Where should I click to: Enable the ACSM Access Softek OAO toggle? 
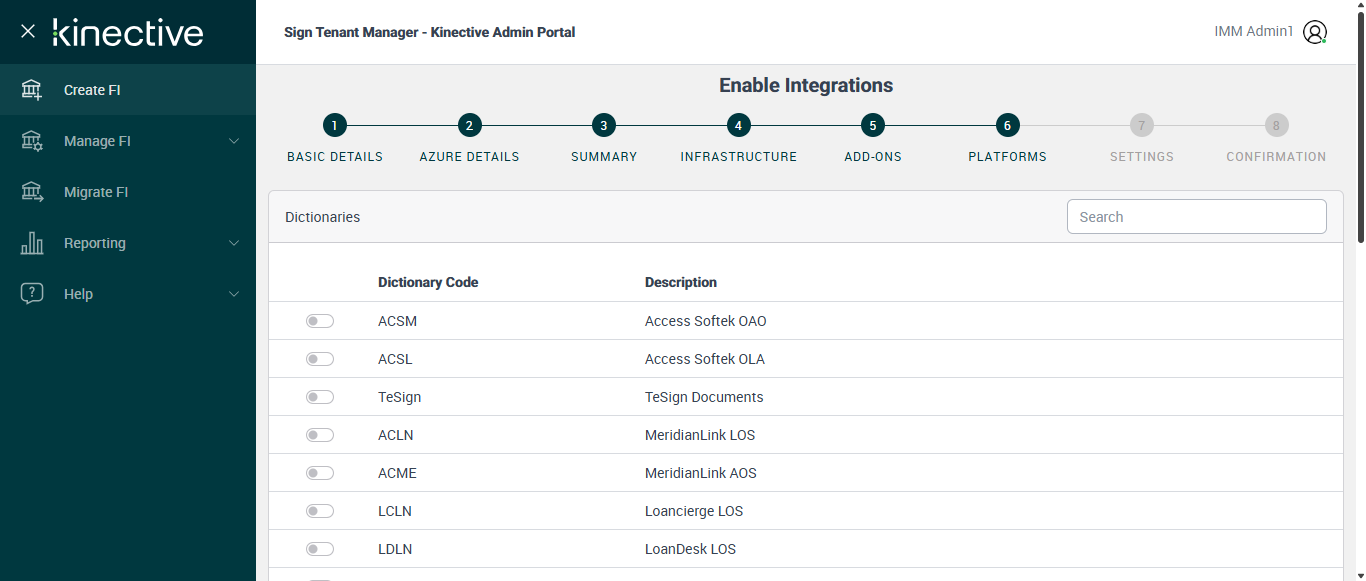(320, 321)
